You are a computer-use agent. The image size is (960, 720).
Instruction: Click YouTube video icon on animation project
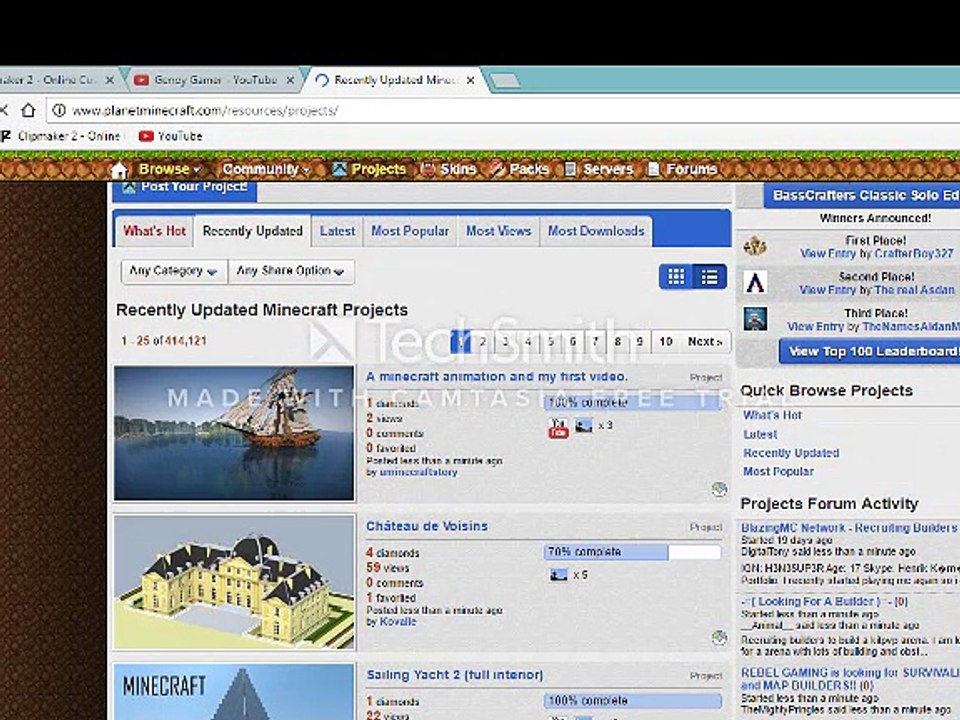point(558,427)
